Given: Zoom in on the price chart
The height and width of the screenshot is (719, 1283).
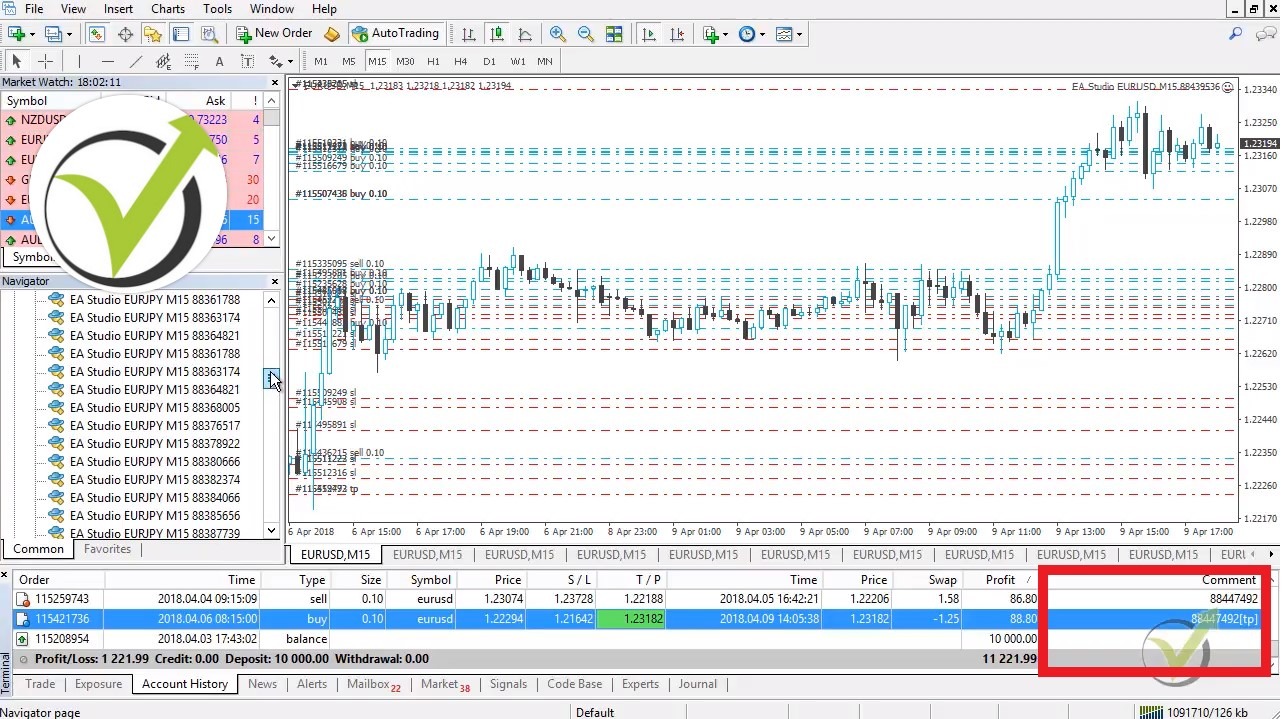Looking at the screenshot, I should 557,33.
